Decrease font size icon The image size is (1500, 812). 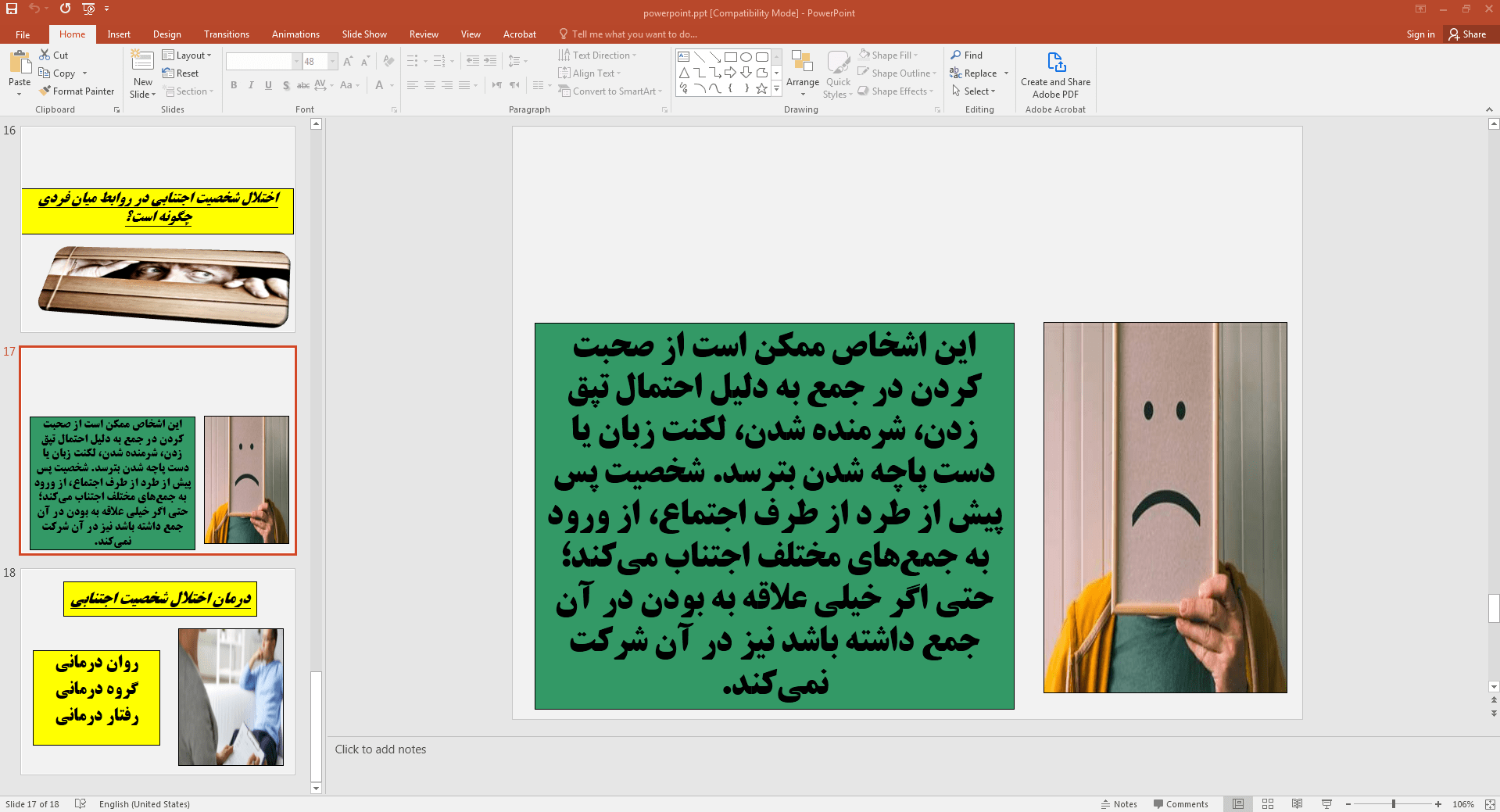tap(365, 61)
